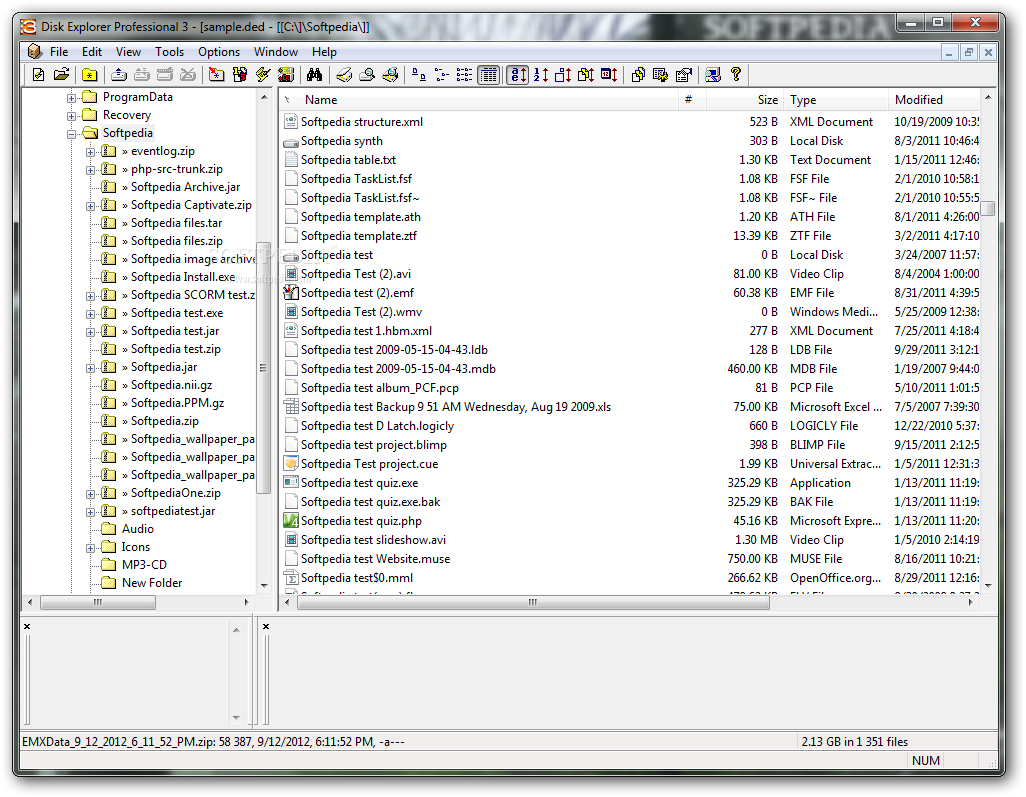1026x797 pixels.
Task: Click the application icon left of File menu
Action: tap(34, 52)
